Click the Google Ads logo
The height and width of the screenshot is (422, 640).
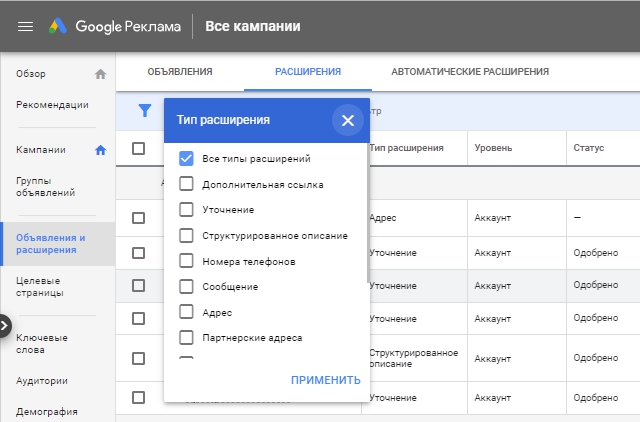click(x=62, y=26)
